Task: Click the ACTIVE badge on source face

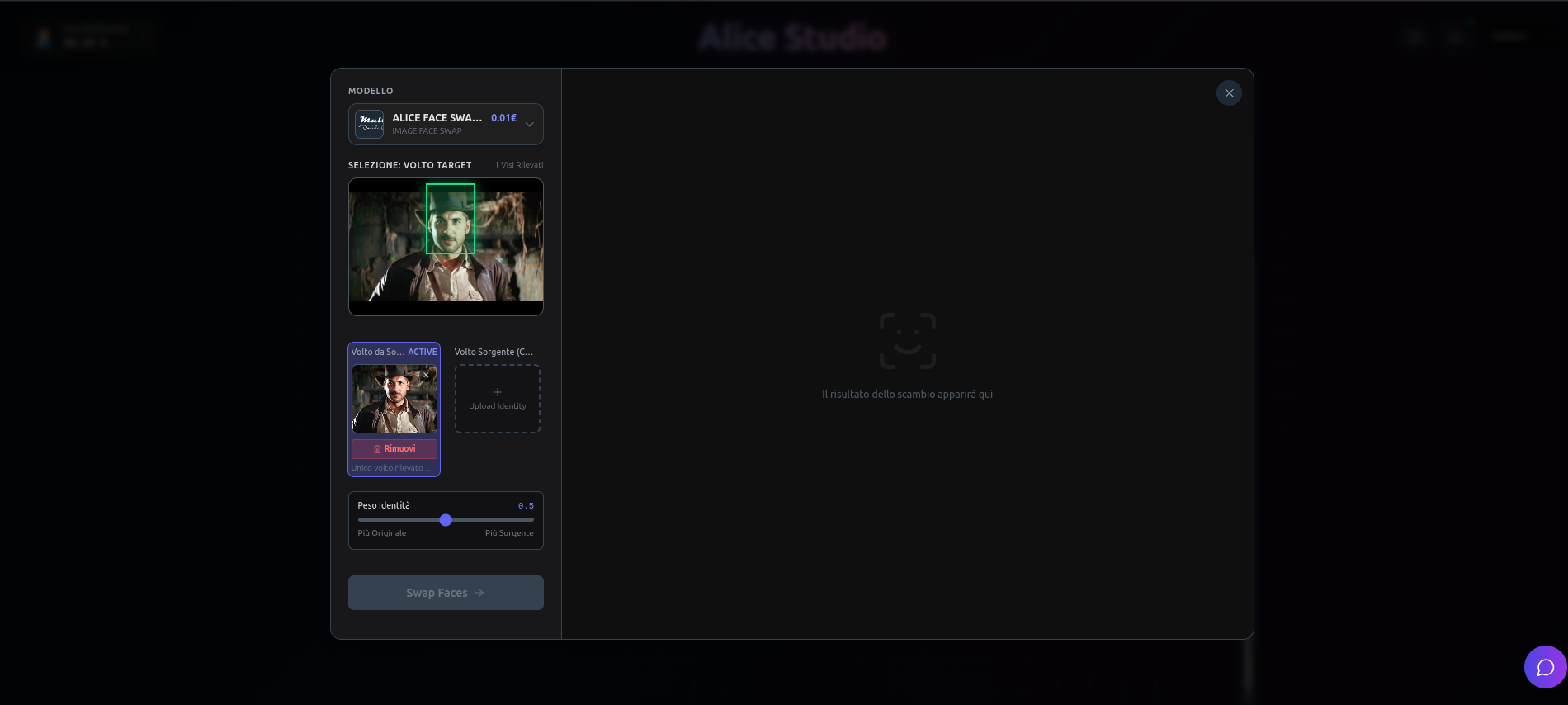Action: click(x=423, y=352)
